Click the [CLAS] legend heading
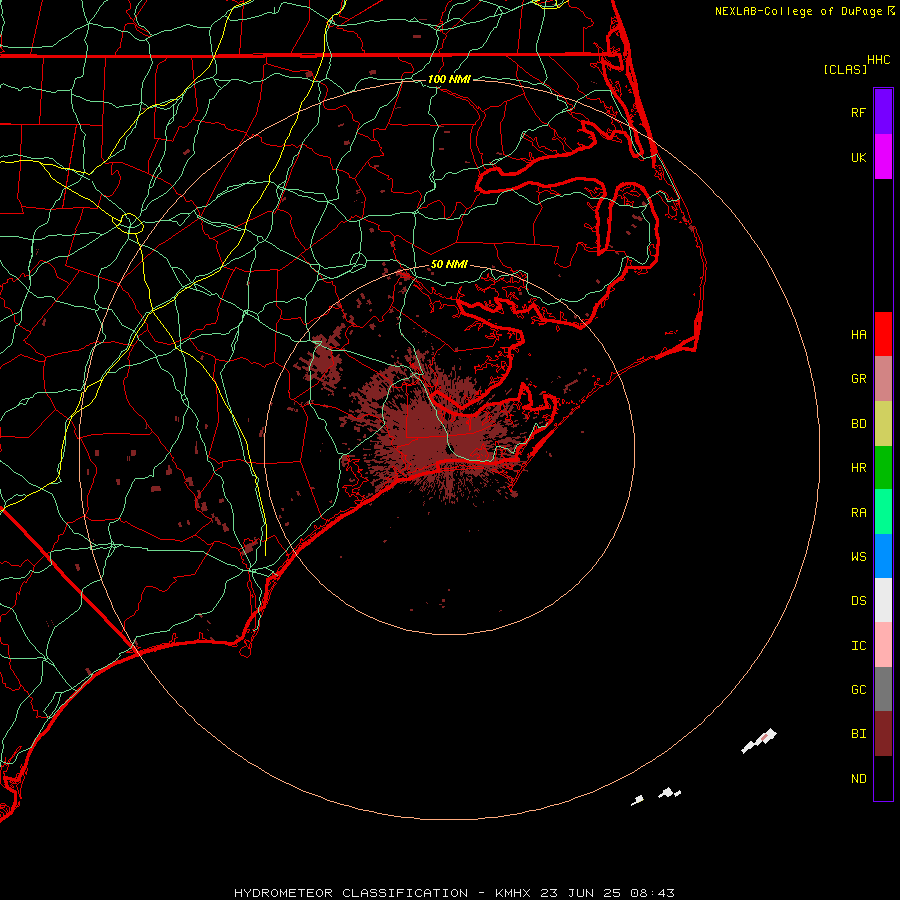 coord(845,69)
